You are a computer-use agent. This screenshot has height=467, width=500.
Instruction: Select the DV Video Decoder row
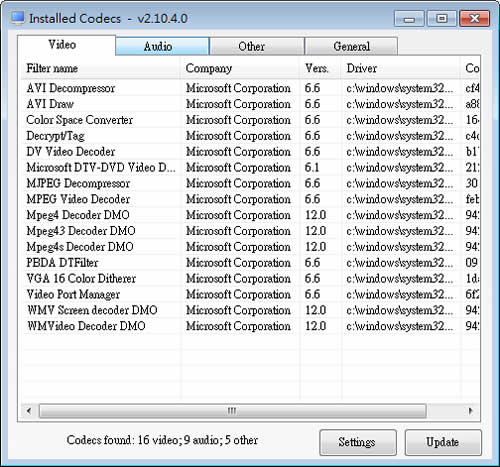coord(250,152)
